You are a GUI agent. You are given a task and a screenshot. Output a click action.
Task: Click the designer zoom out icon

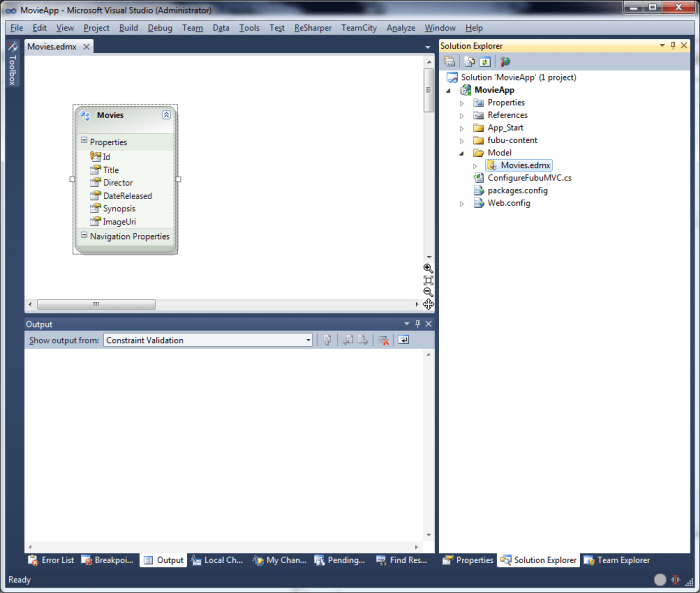[x=428, y=292]
